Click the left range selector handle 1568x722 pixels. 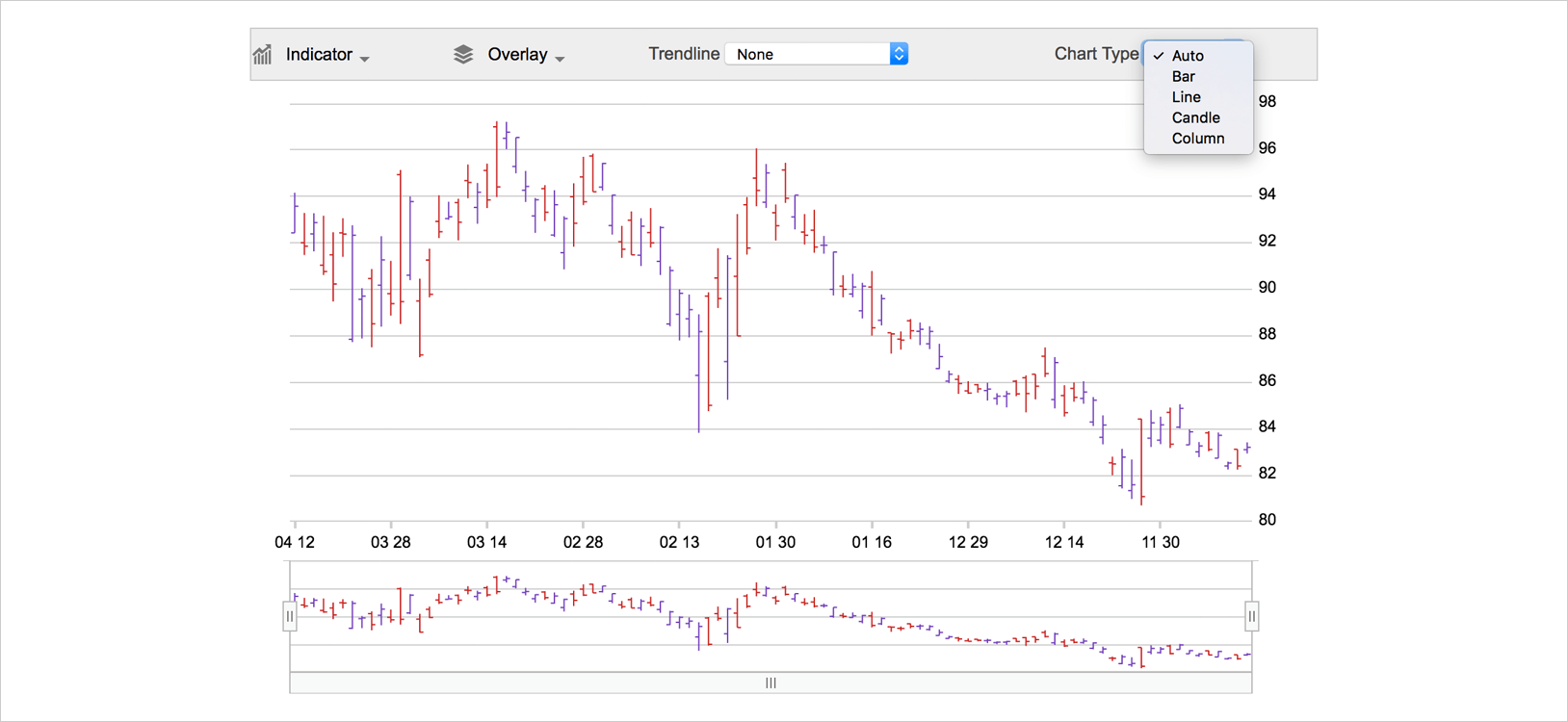tap(289, 616)
